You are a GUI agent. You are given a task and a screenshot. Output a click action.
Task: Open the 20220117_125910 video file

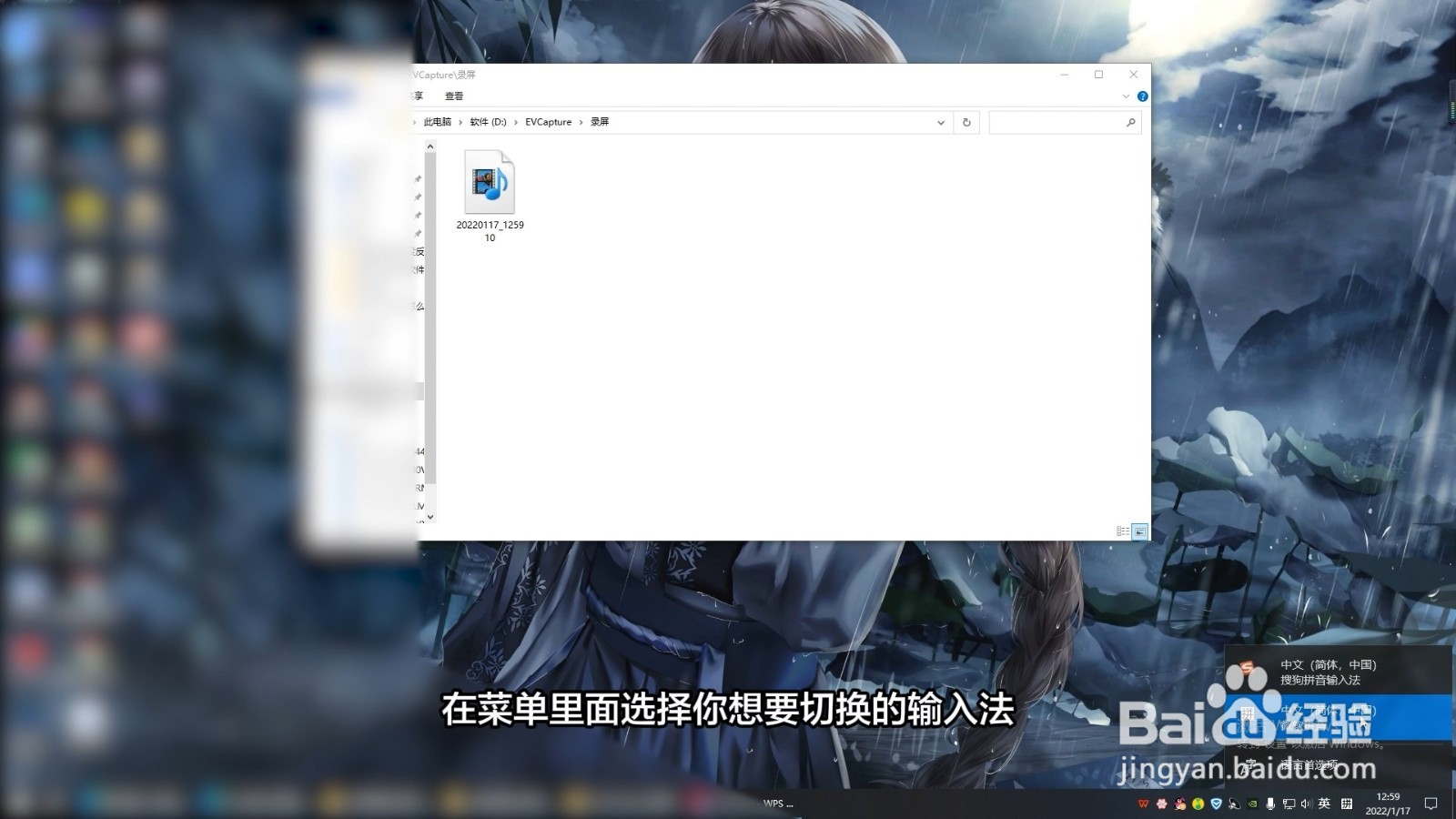[490, 197]
